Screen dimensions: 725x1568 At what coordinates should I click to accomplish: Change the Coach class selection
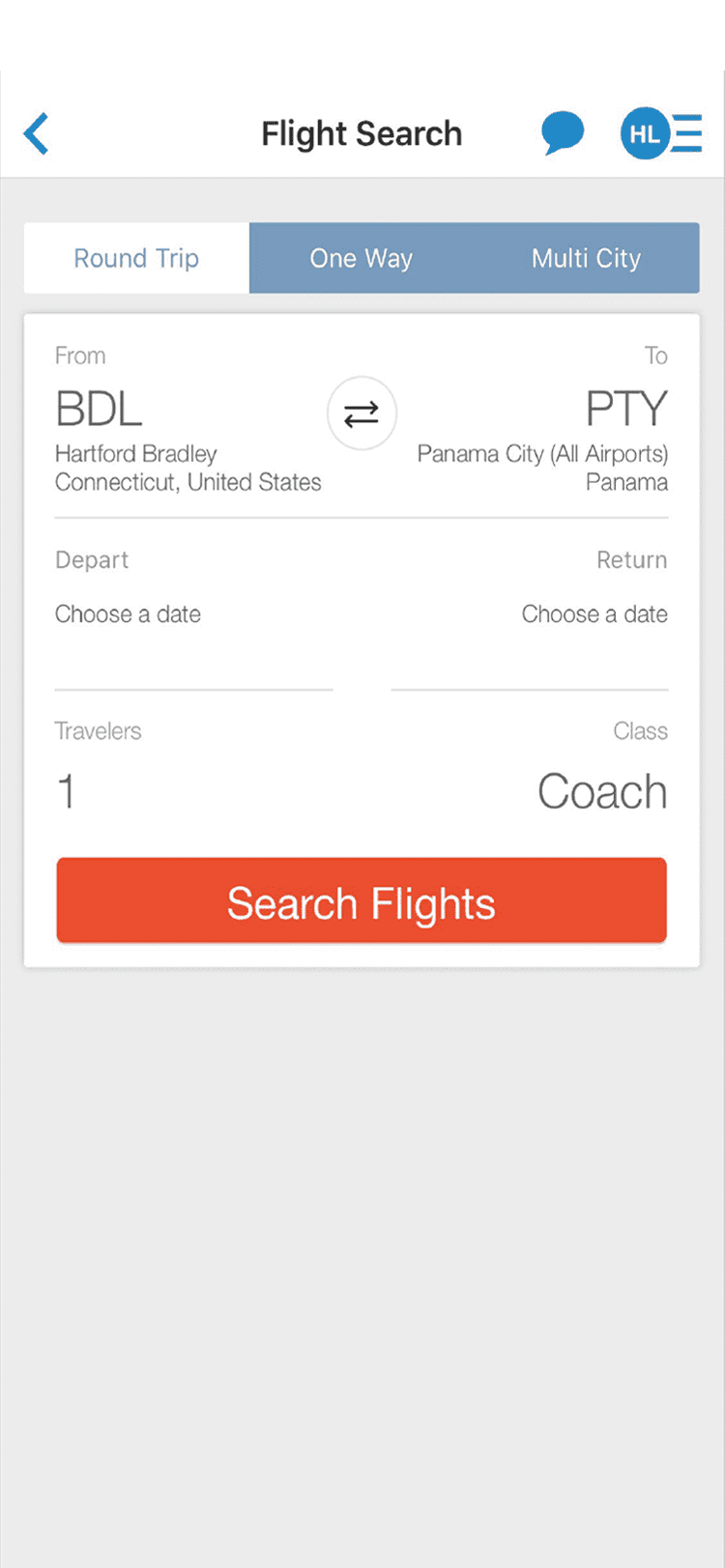click(x=602, y=792)
